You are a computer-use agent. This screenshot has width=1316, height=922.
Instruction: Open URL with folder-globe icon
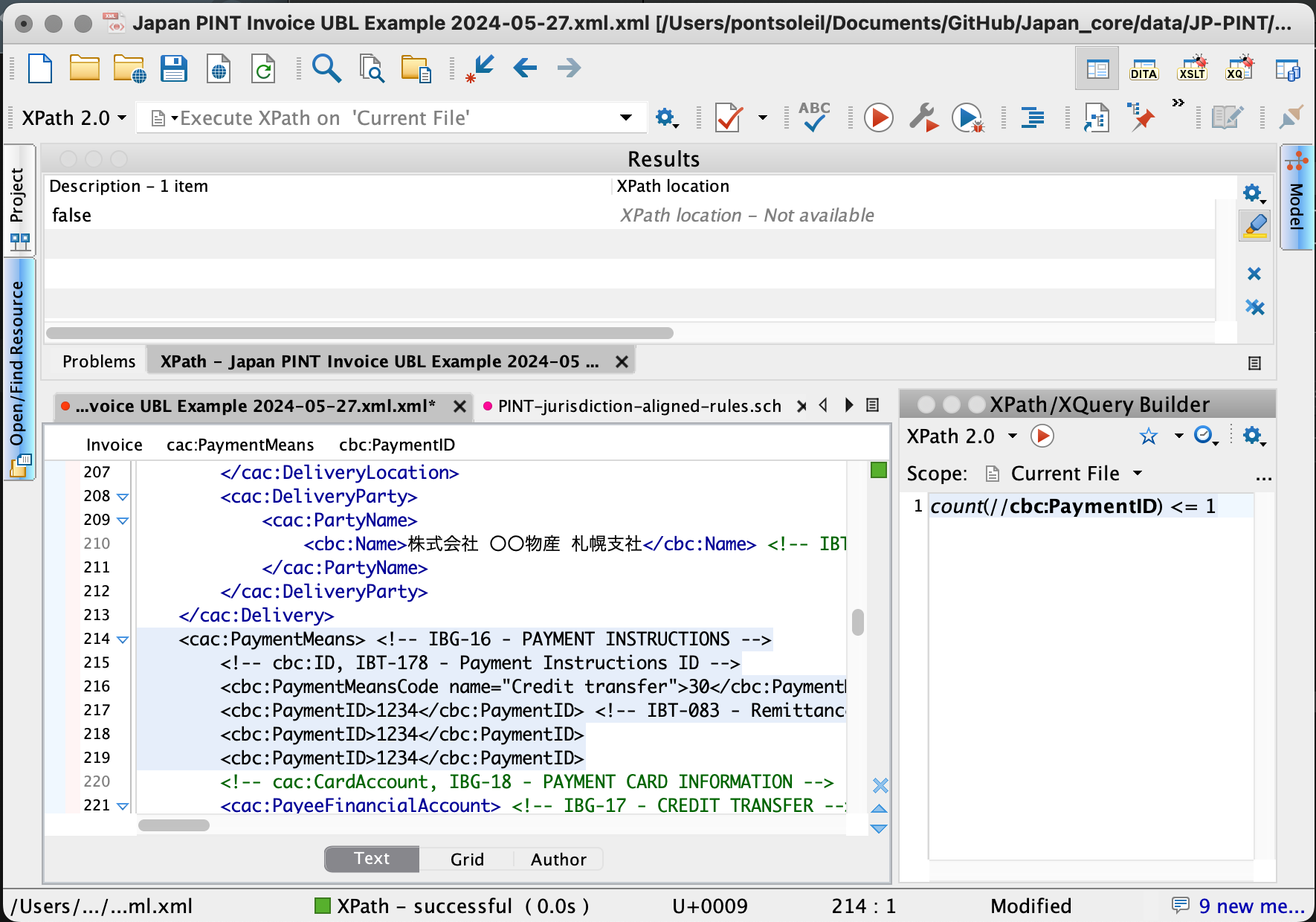pos(130,68)
